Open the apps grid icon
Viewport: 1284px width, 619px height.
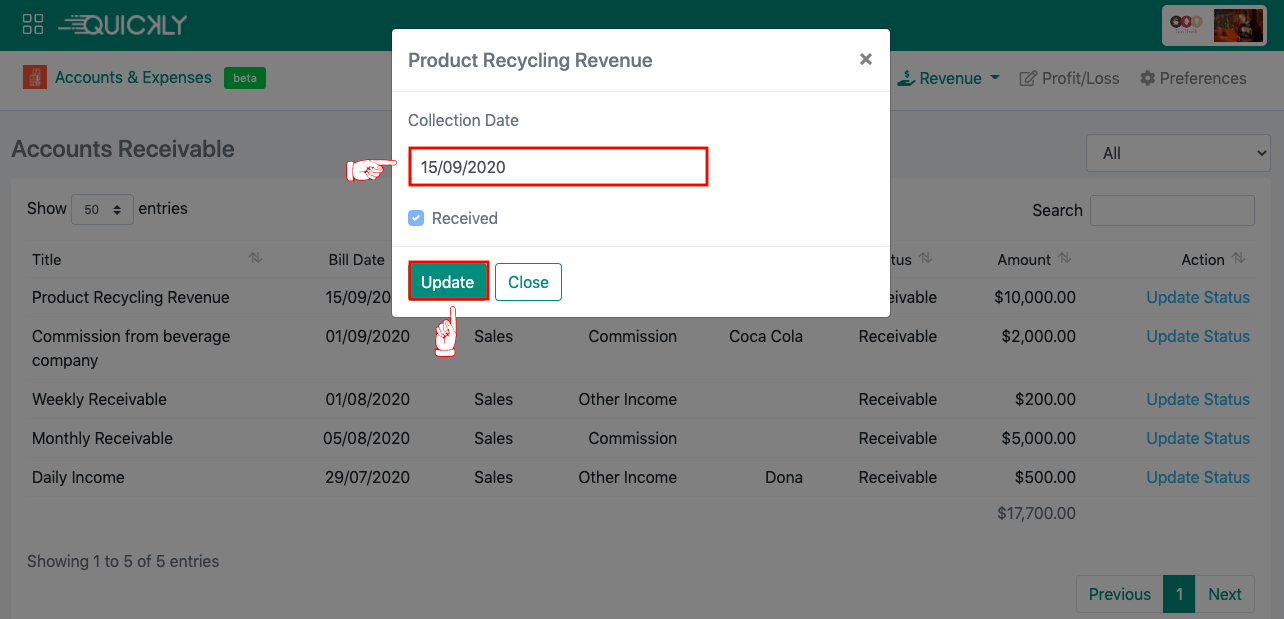[33, 25]
